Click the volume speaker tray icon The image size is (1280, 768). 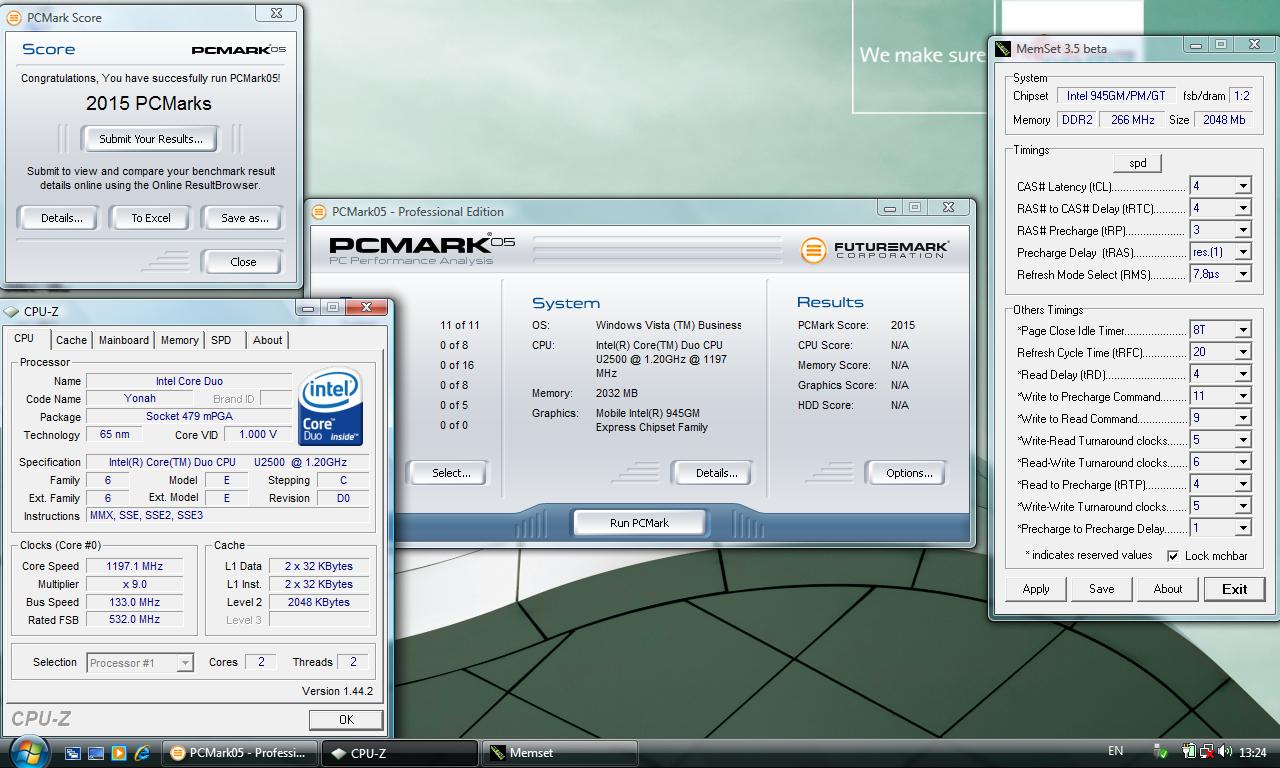pyautogui.click(x=1226, y=752)
